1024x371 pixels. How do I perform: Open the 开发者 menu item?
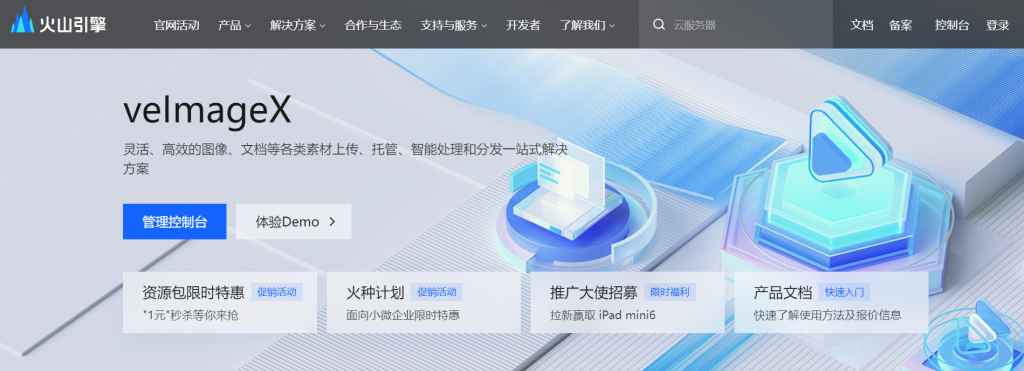click(523, 25)
